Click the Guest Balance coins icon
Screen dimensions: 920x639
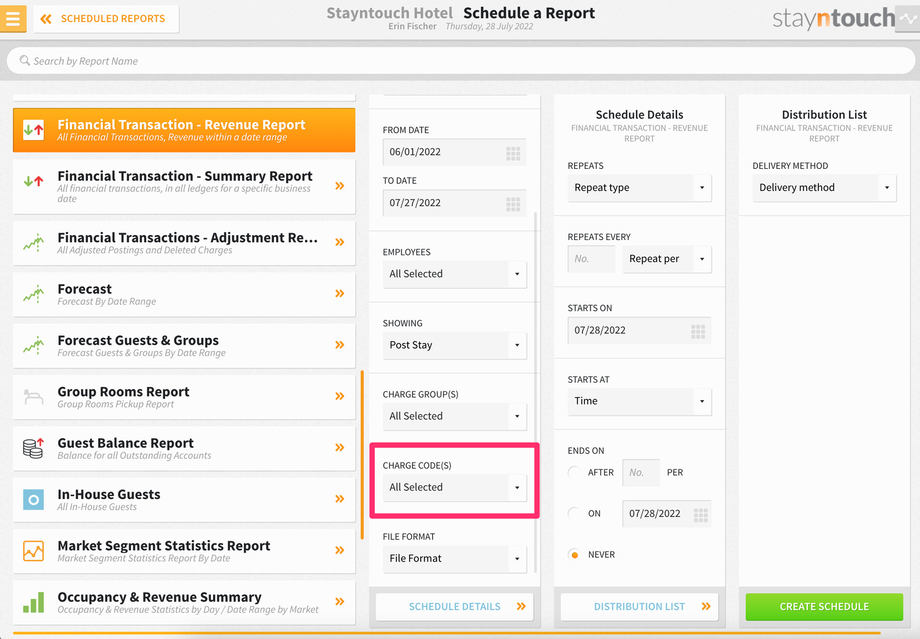tap(33, 448)
